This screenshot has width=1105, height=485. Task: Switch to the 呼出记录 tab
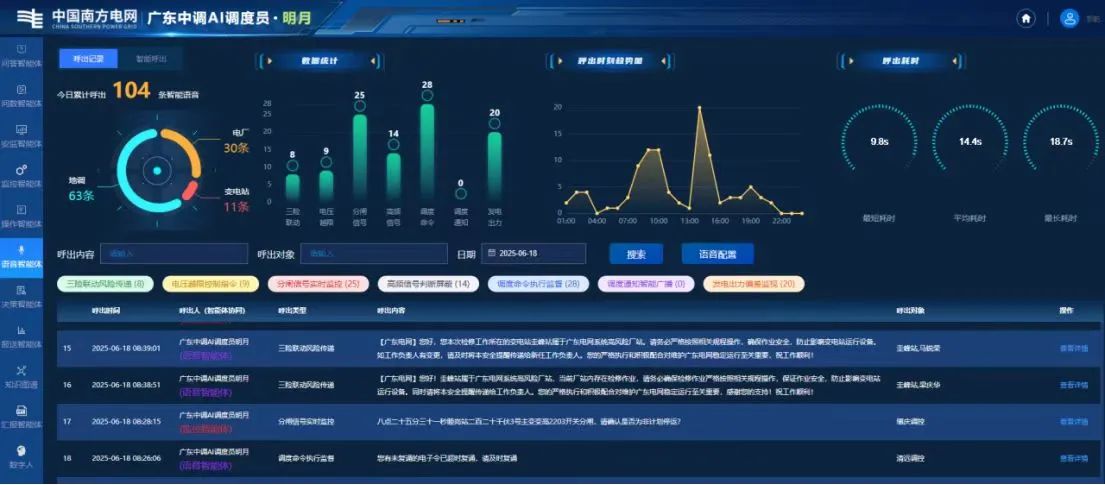(88, 58)
